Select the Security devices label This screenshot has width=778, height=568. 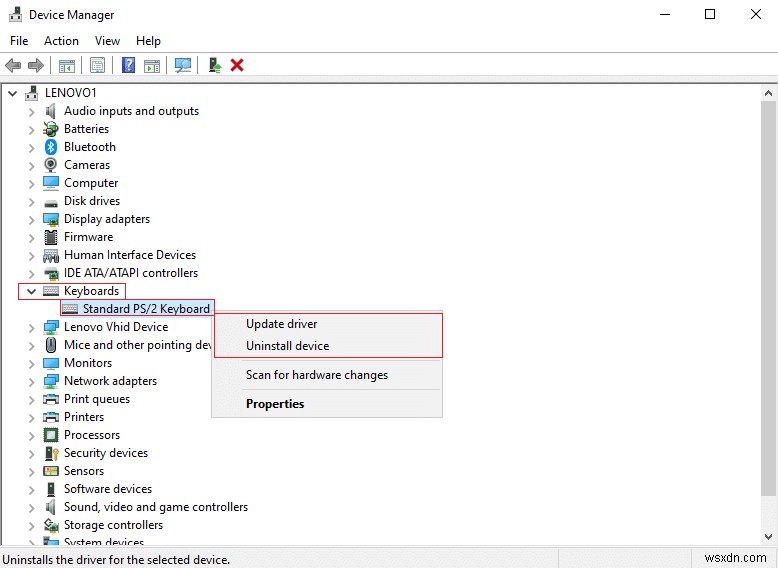(106, 453)
